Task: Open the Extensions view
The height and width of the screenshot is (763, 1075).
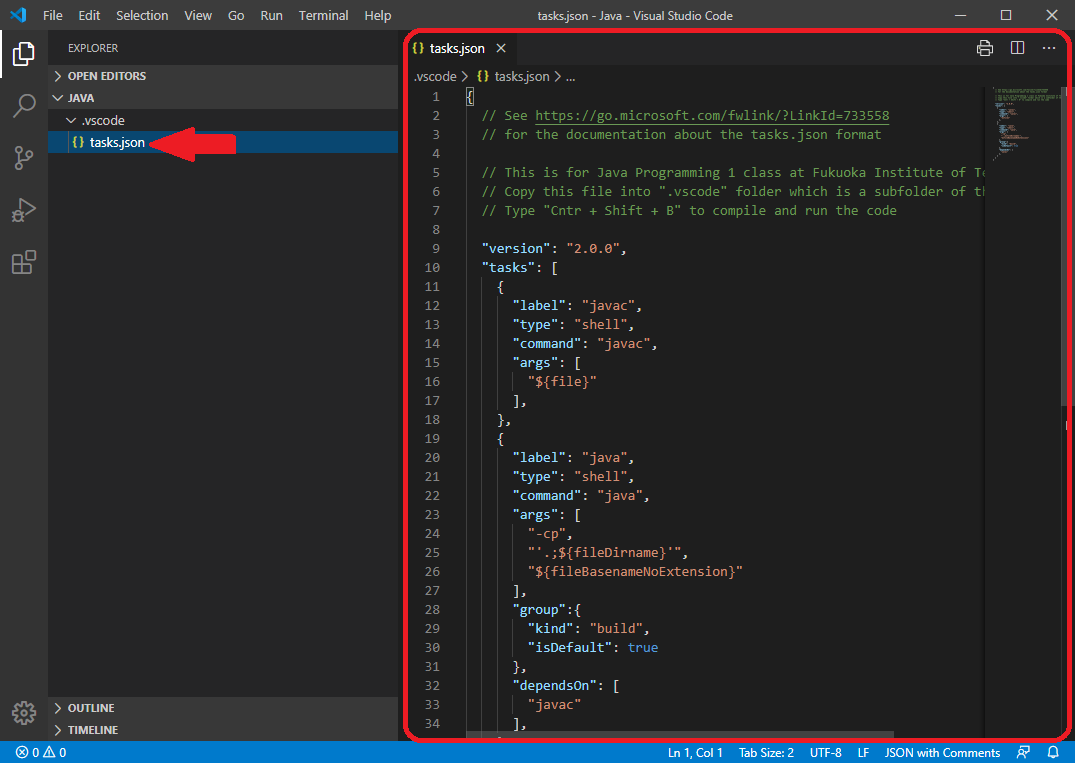Action: coord(23,262)
